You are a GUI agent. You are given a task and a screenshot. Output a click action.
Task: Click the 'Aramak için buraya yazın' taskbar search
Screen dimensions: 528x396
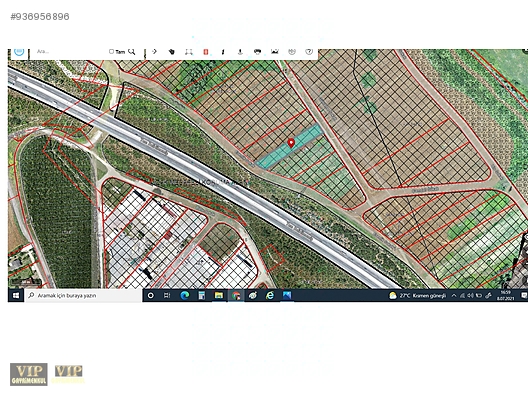click(x=83, y=295)
